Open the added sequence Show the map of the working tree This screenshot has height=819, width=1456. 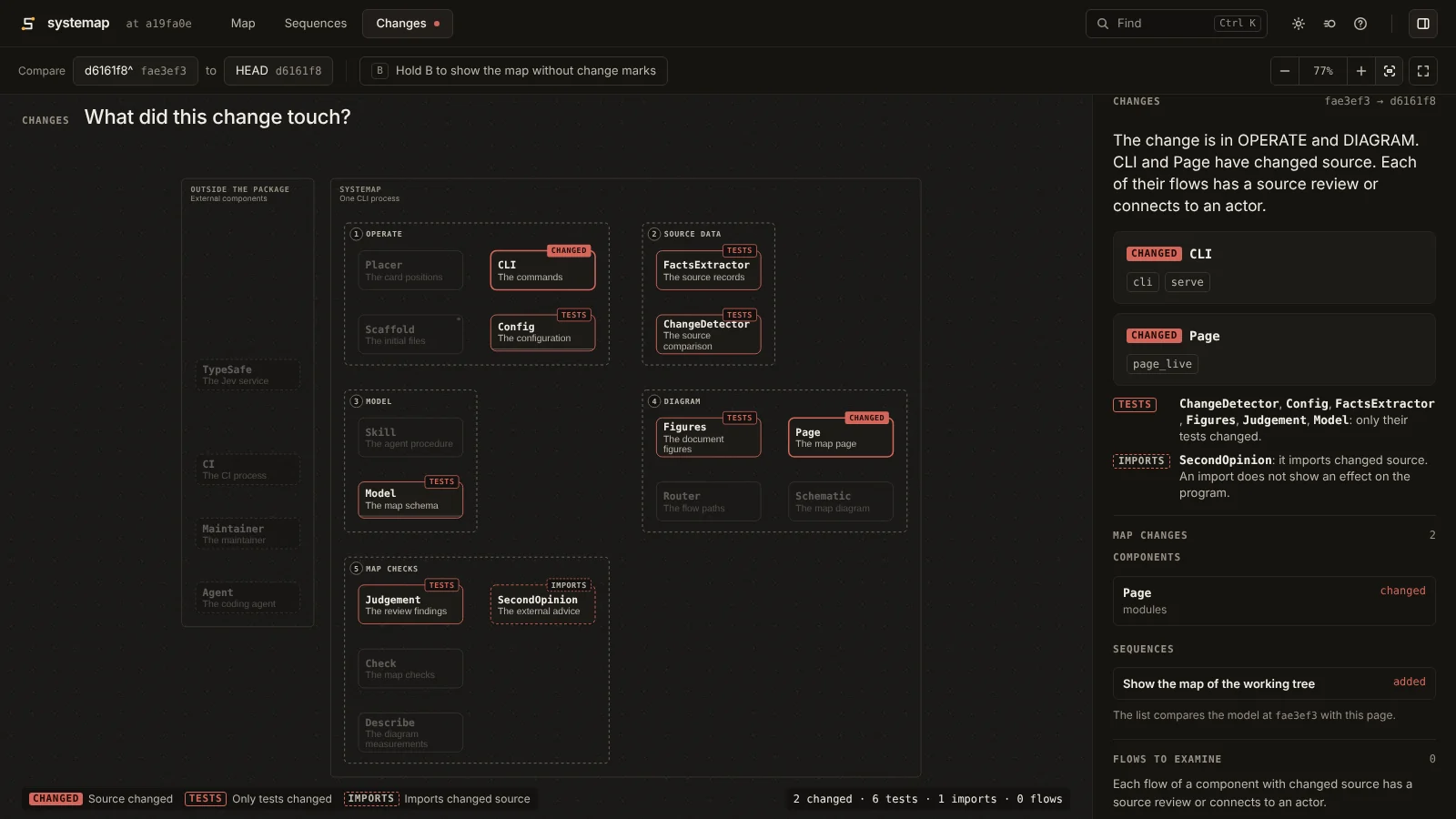1274,683
